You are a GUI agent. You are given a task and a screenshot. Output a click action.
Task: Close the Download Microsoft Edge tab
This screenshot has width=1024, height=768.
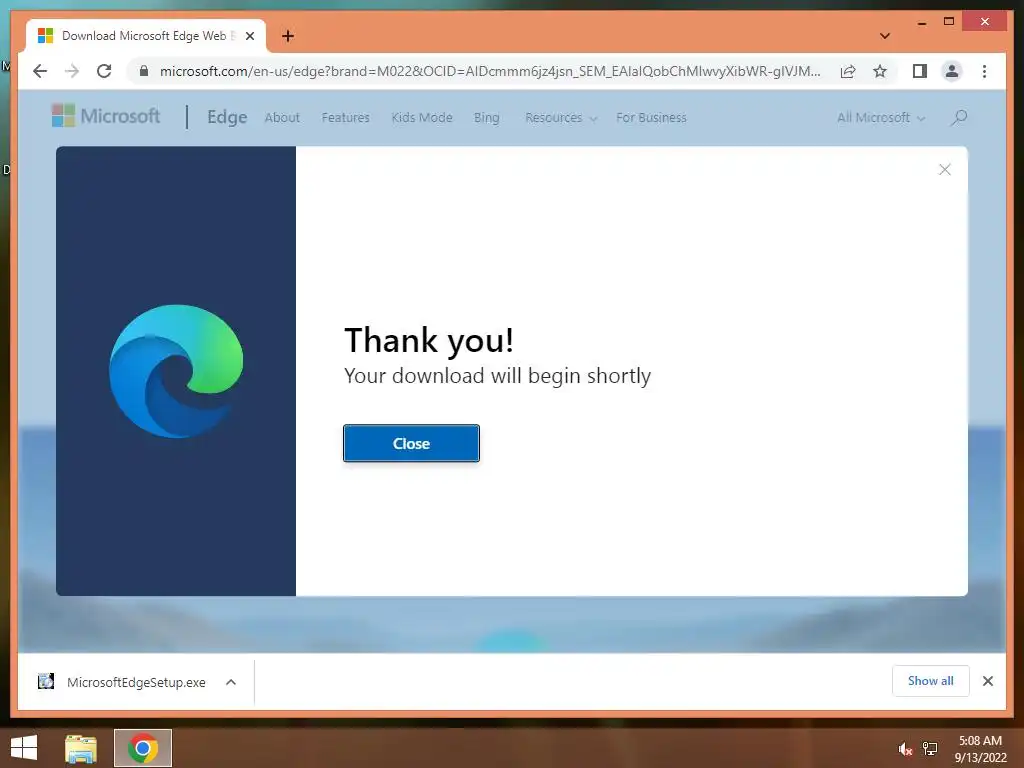pyautogui.click(x=249, y=36)
